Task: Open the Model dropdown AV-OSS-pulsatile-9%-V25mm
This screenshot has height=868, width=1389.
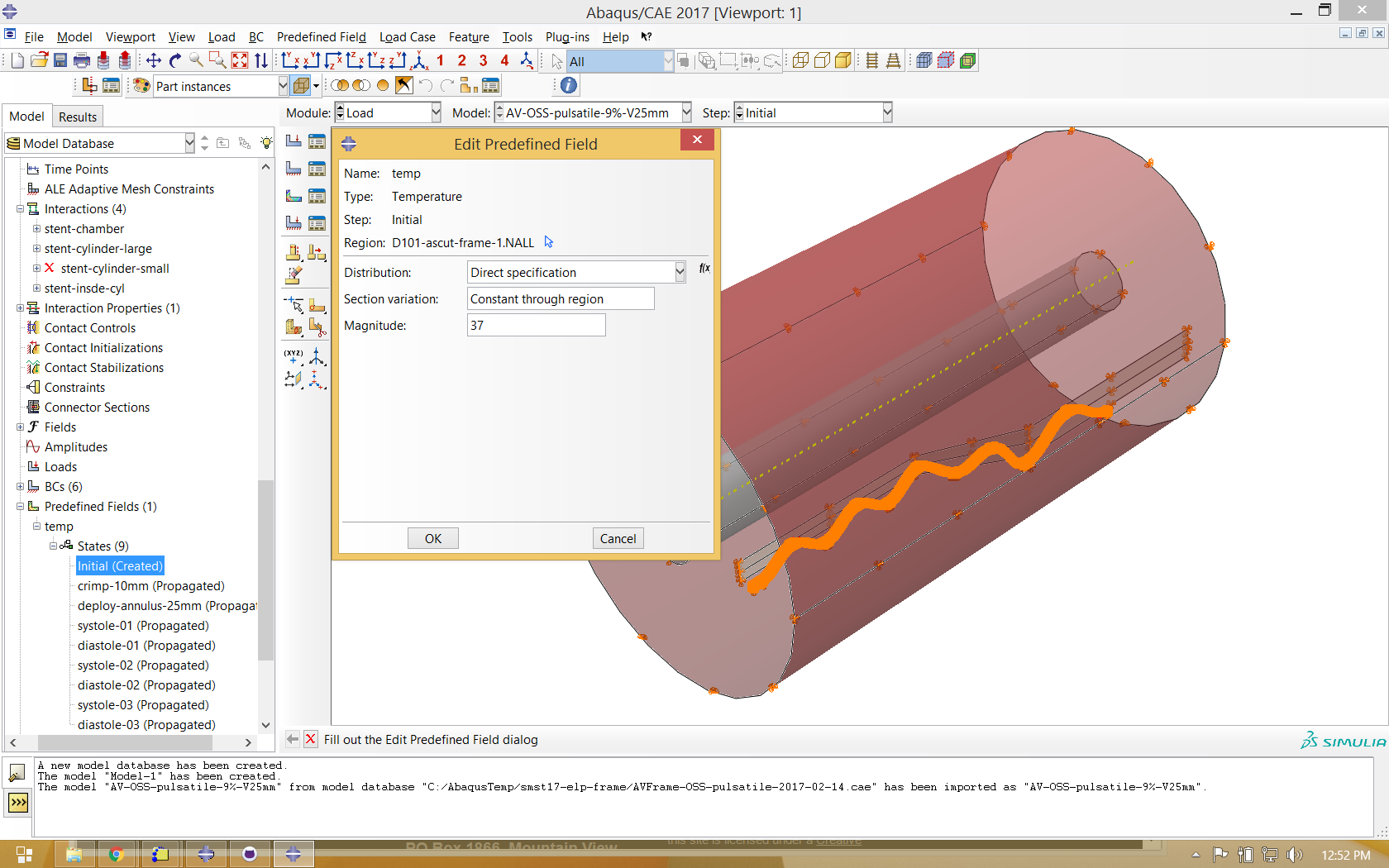Action: 686,112
